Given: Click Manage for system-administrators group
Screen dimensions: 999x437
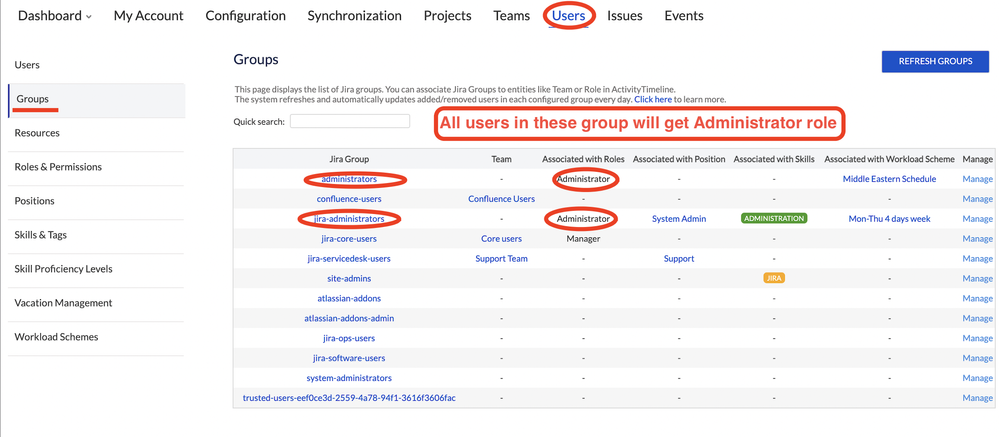Looking at the screenshot, I should click(x=977, y=378).
